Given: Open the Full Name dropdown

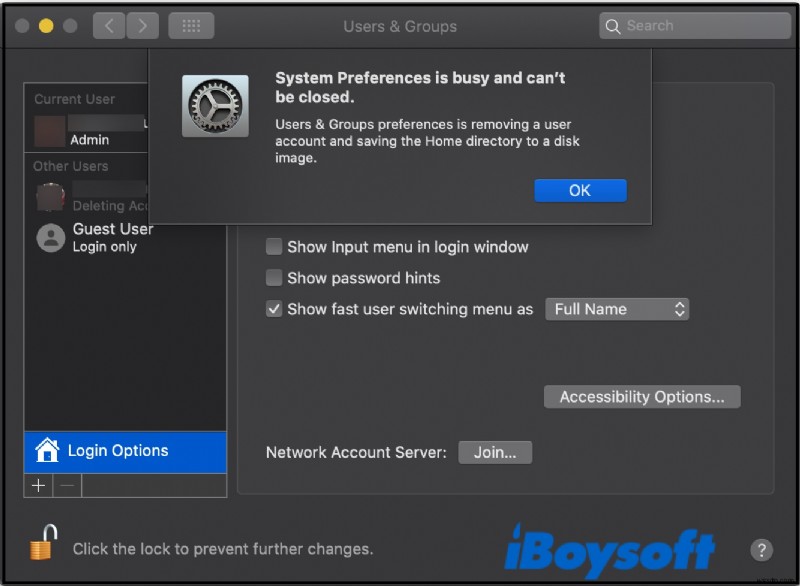Looking at the screenshot, I should 616,309.
